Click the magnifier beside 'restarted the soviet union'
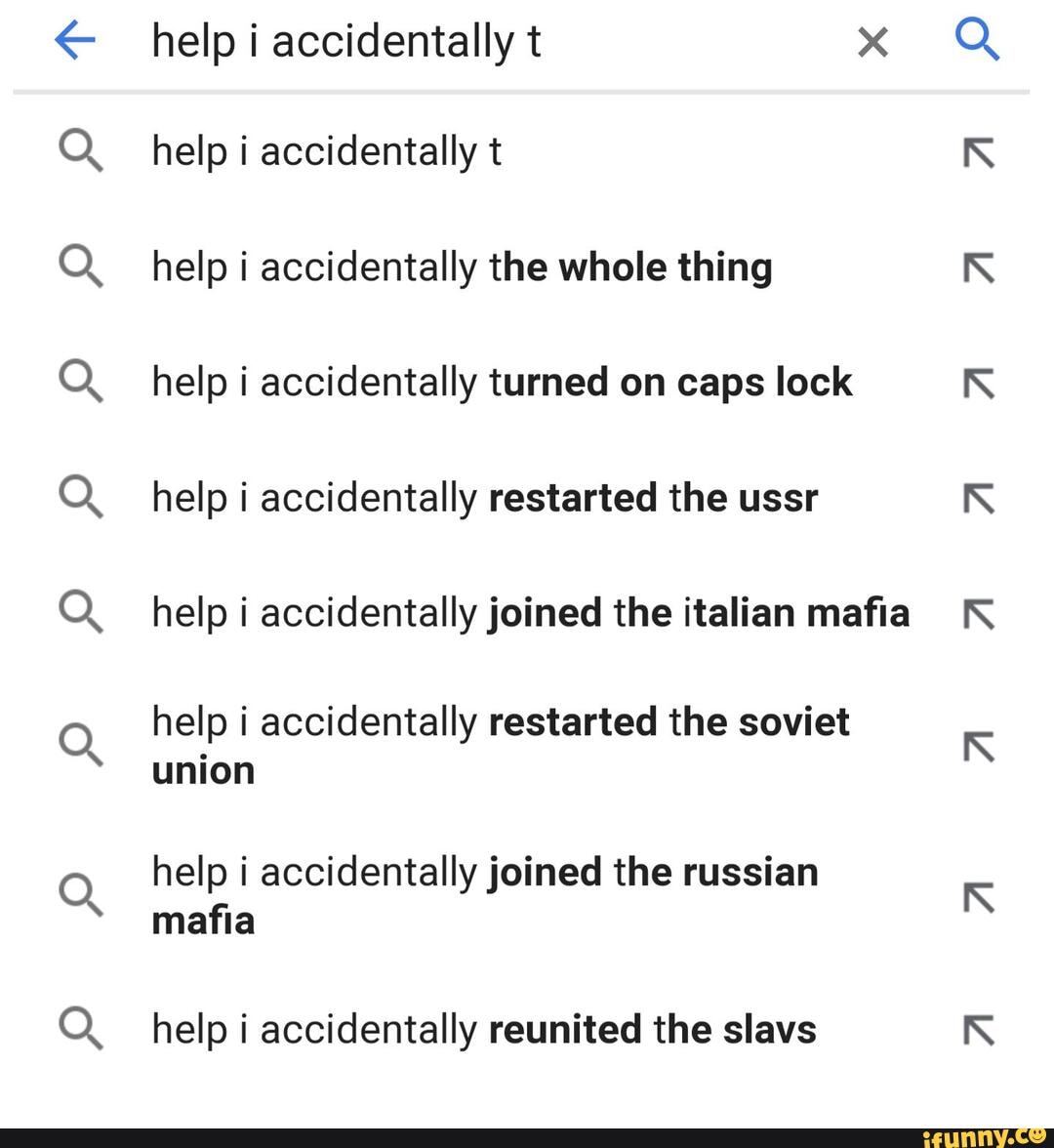Viewport: 1054px width, 1148px height. 81,745
